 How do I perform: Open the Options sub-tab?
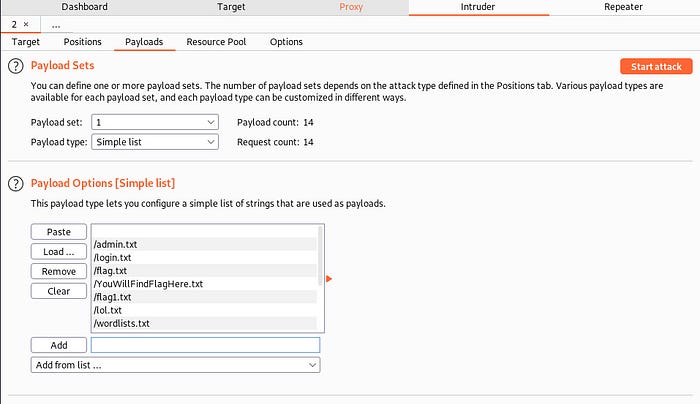click(x=286, y=42)
